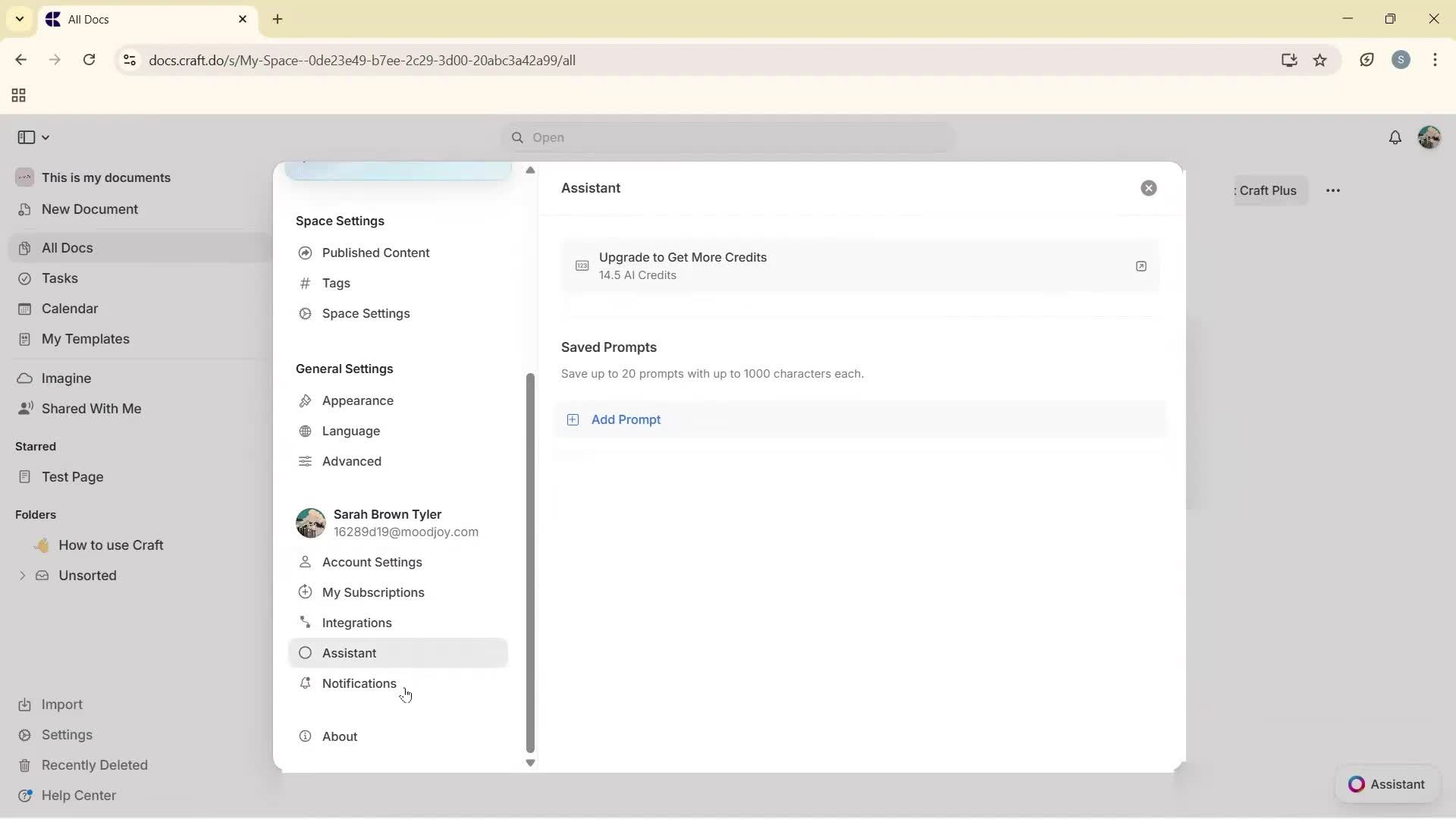This screenshot has width=1456, height=819.
Task: Open Notifications settings in the modal
Action: [359, 683]
